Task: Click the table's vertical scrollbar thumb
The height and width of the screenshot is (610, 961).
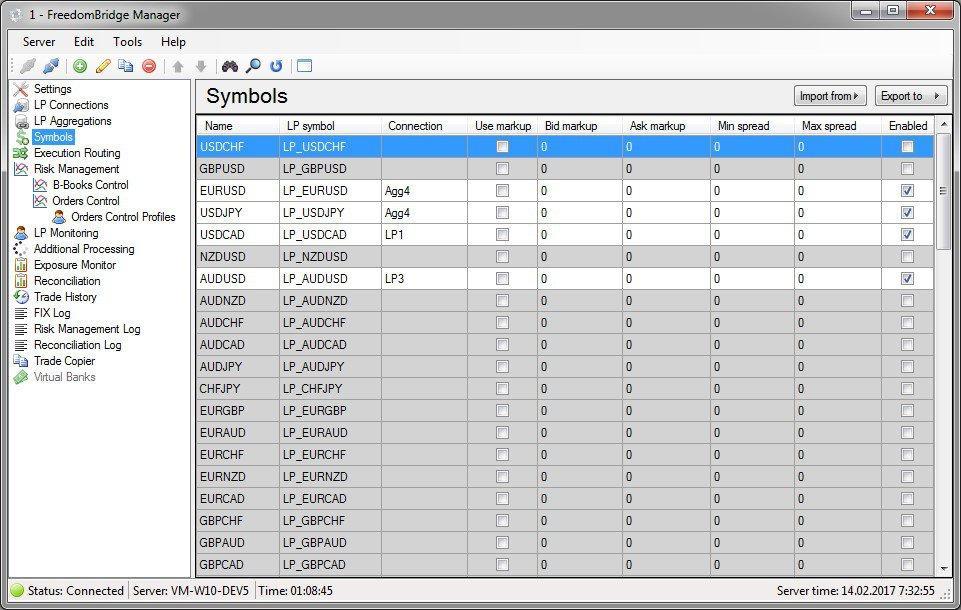Action: tap(943, 190)
